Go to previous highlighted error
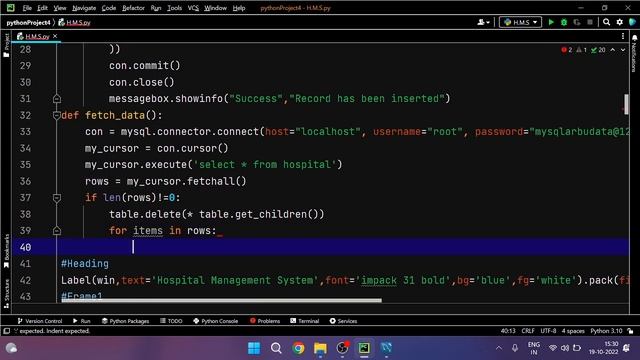 coord(613,50)
